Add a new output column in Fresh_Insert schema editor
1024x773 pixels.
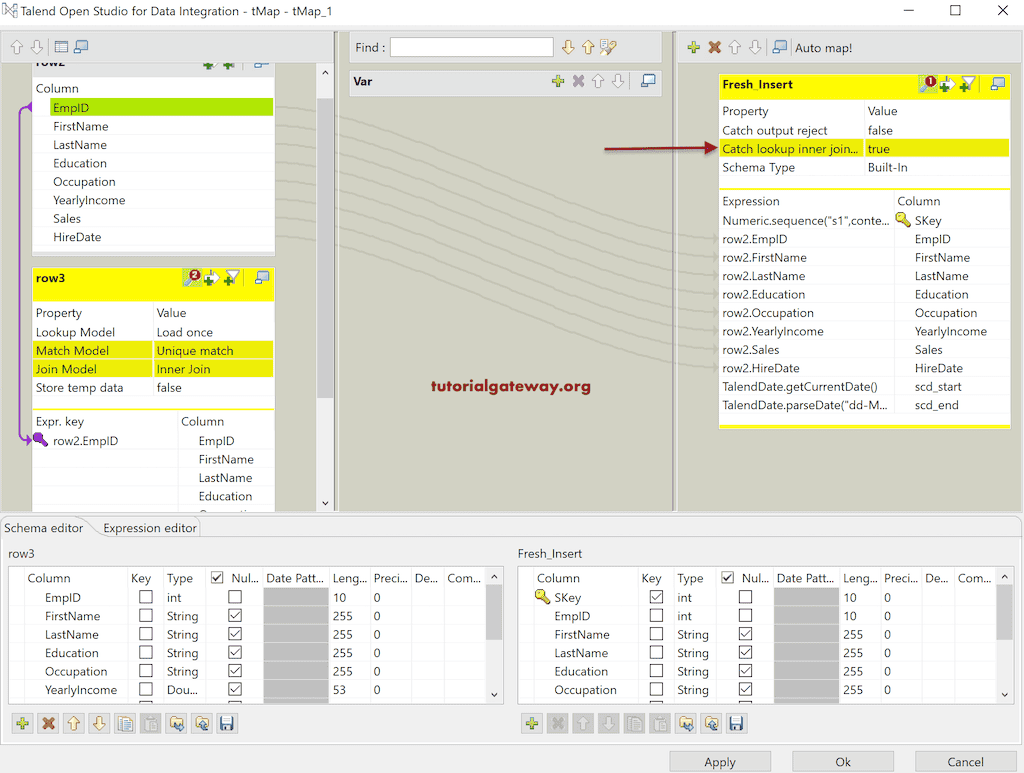point(531,723)
